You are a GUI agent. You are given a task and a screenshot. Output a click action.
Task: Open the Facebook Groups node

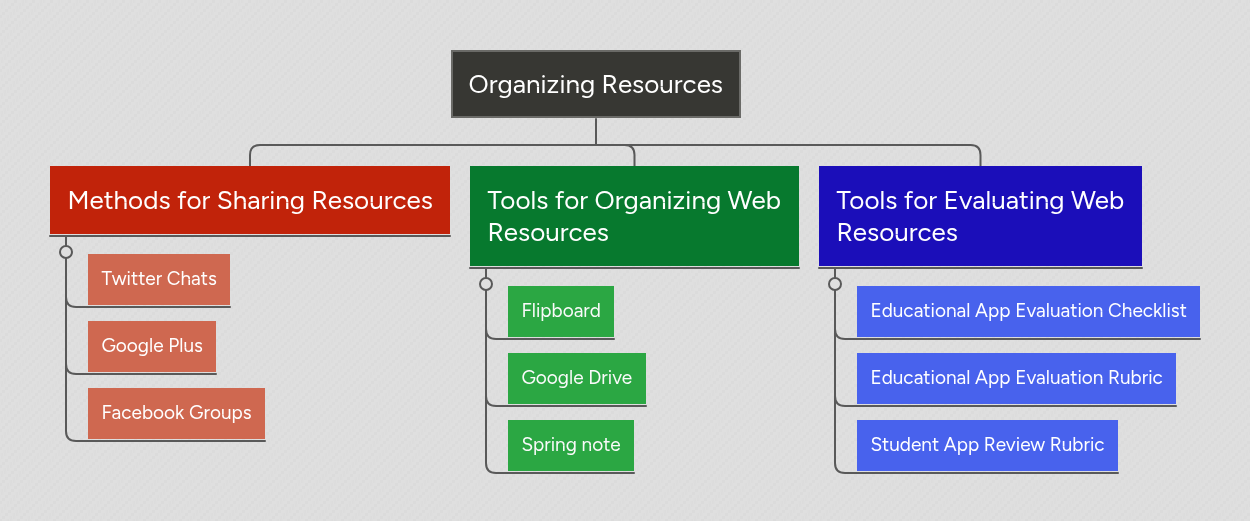pyautogui.click(x=176, y=413)
